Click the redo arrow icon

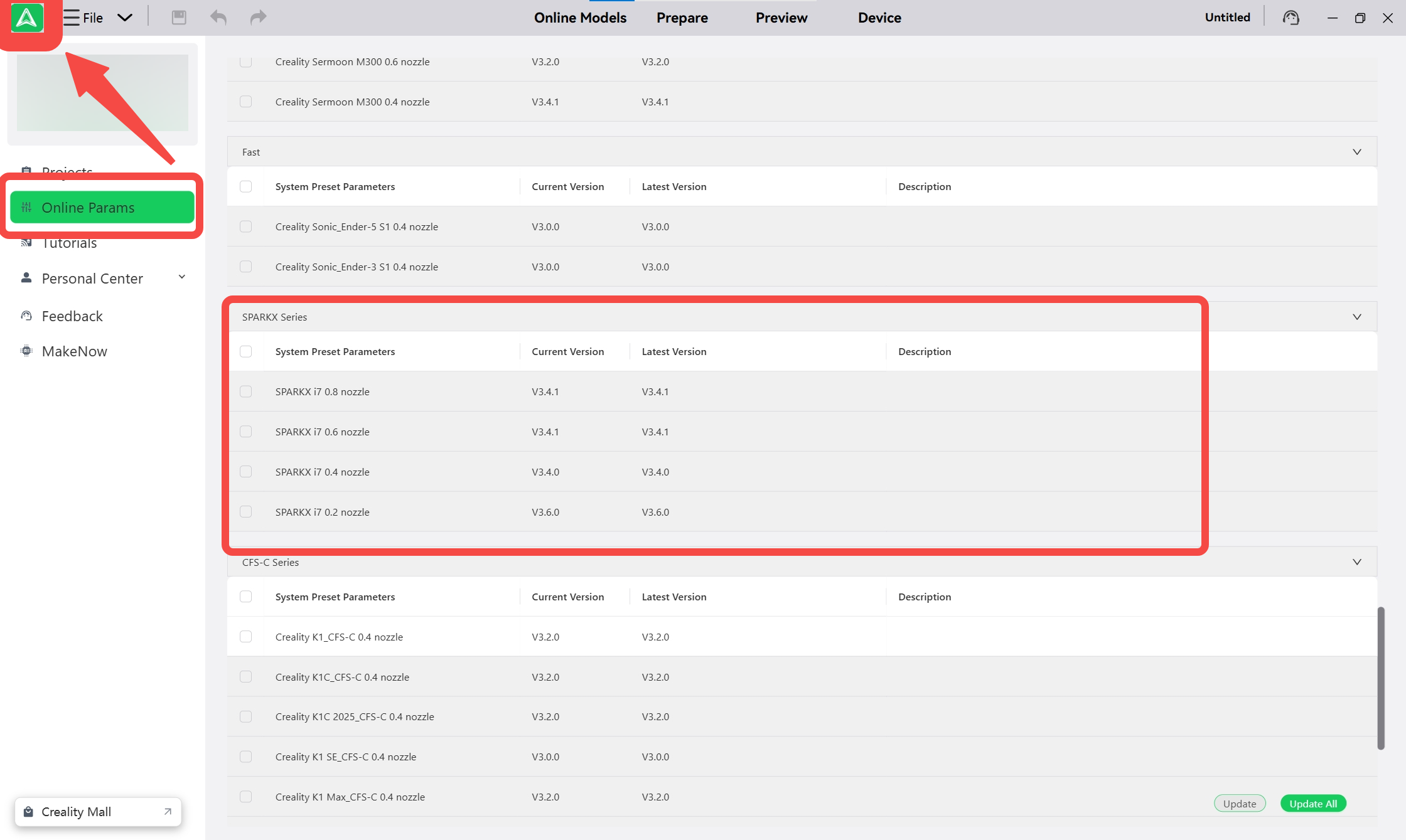[258, 18]
